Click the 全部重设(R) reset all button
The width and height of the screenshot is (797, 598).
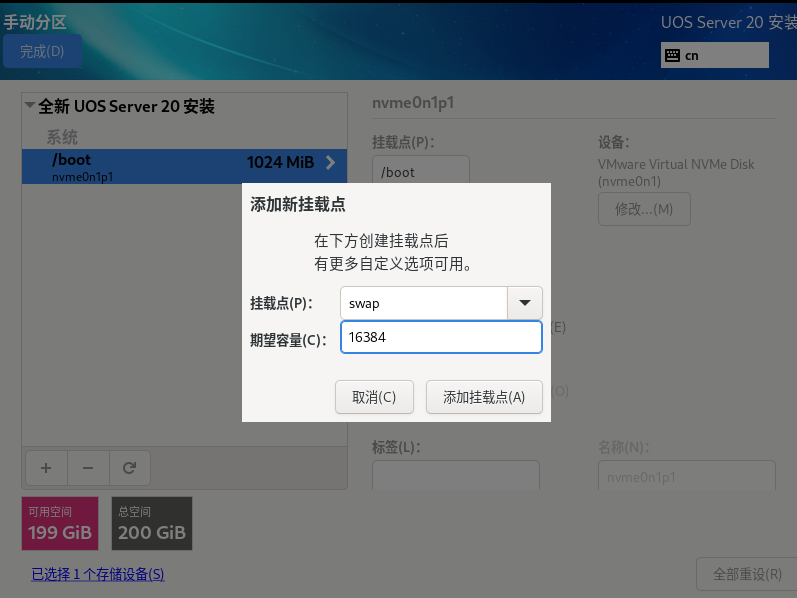pos(747,574)
